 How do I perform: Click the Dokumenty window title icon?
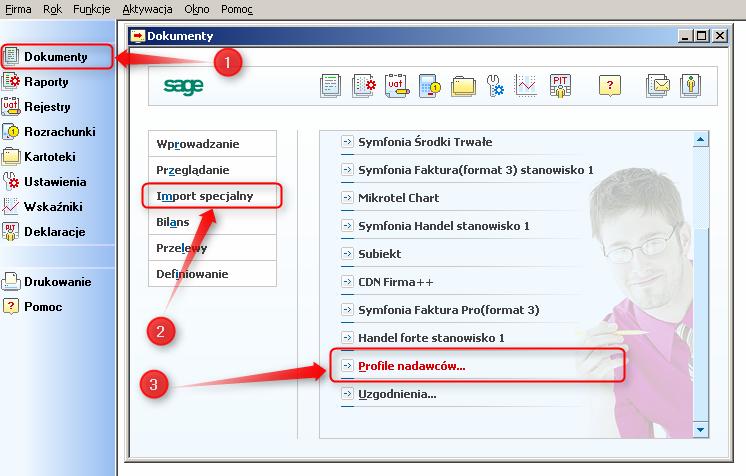pyautogui.click(x=137, y=36)
